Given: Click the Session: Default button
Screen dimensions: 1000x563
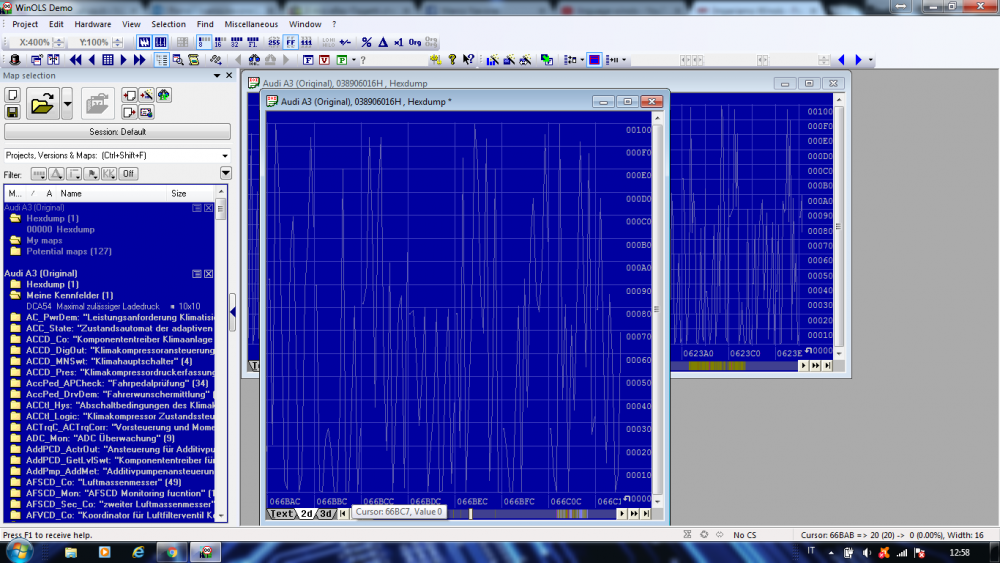Looking at the screenshot, I should (117, 132).
